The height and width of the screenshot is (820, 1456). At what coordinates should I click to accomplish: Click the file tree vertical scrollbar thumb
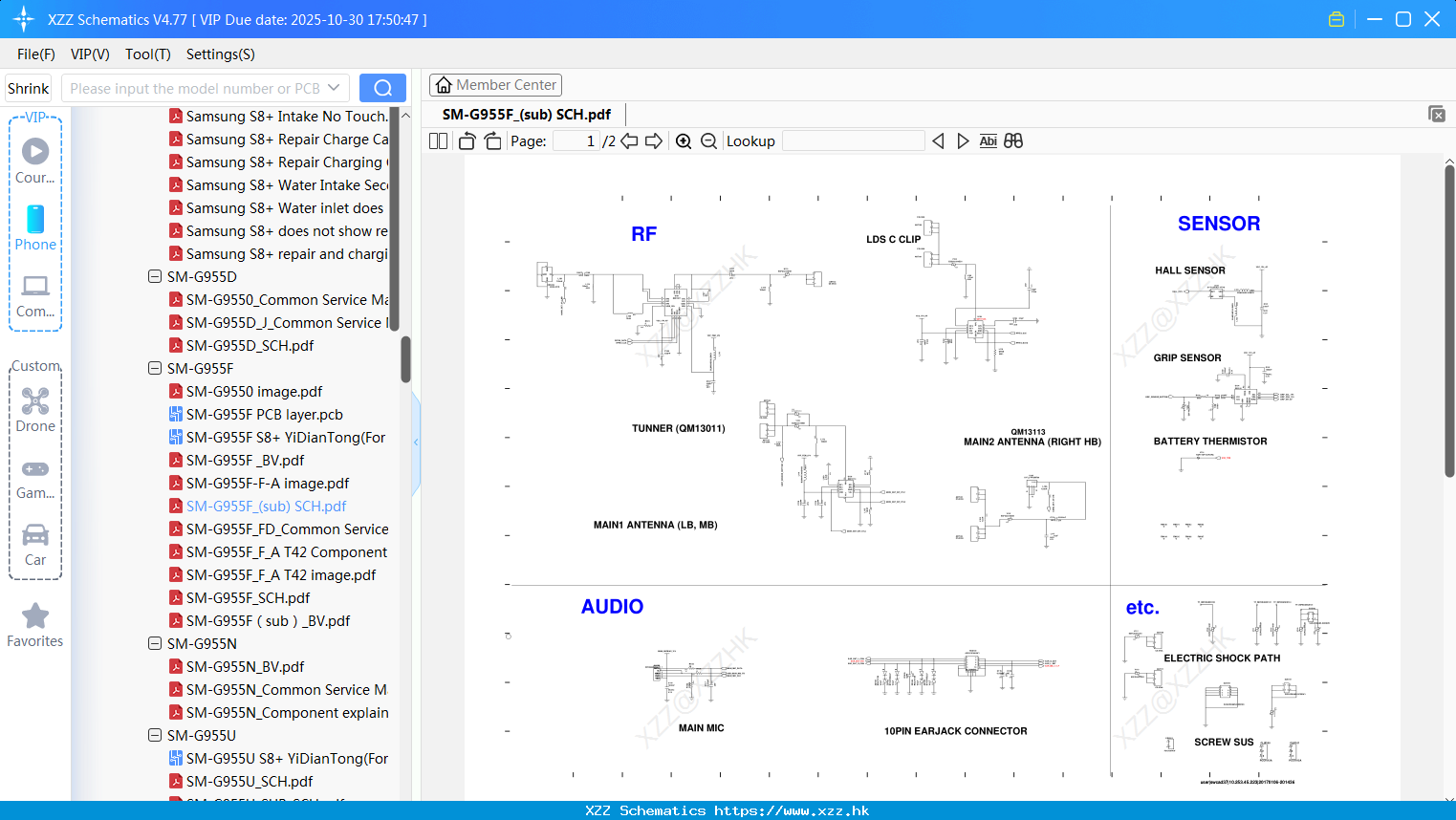pyautogui.click(x=405, y=359)
